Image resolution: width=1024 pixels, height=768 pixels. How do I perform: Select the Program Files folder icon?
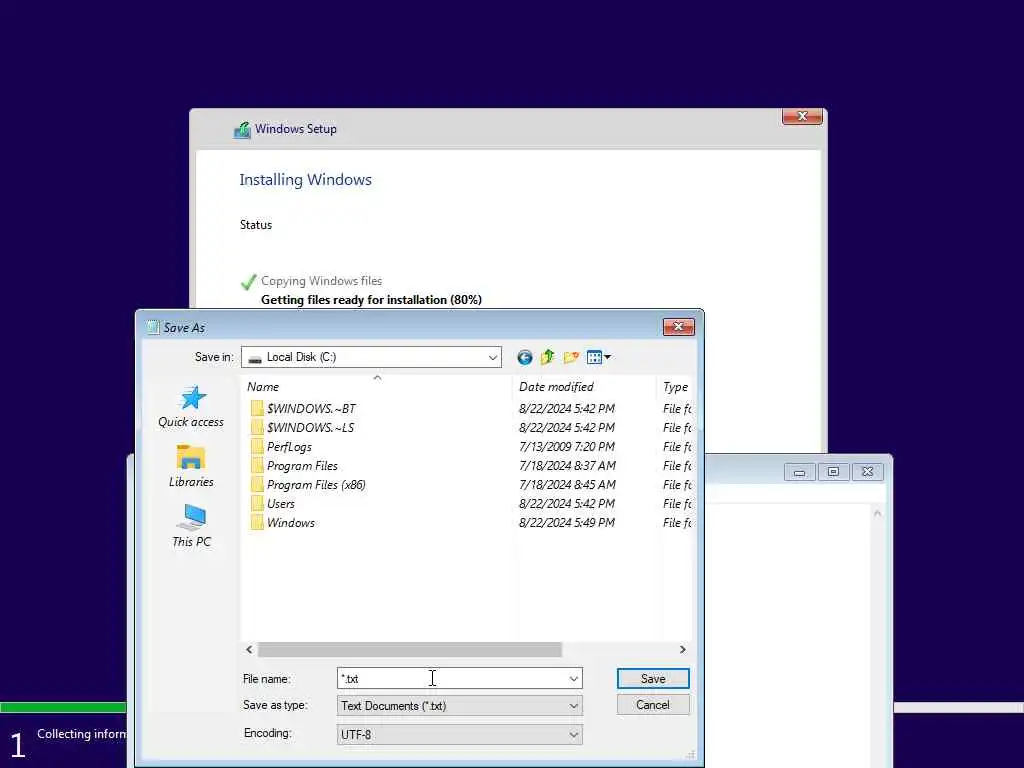tap(257, 466)
